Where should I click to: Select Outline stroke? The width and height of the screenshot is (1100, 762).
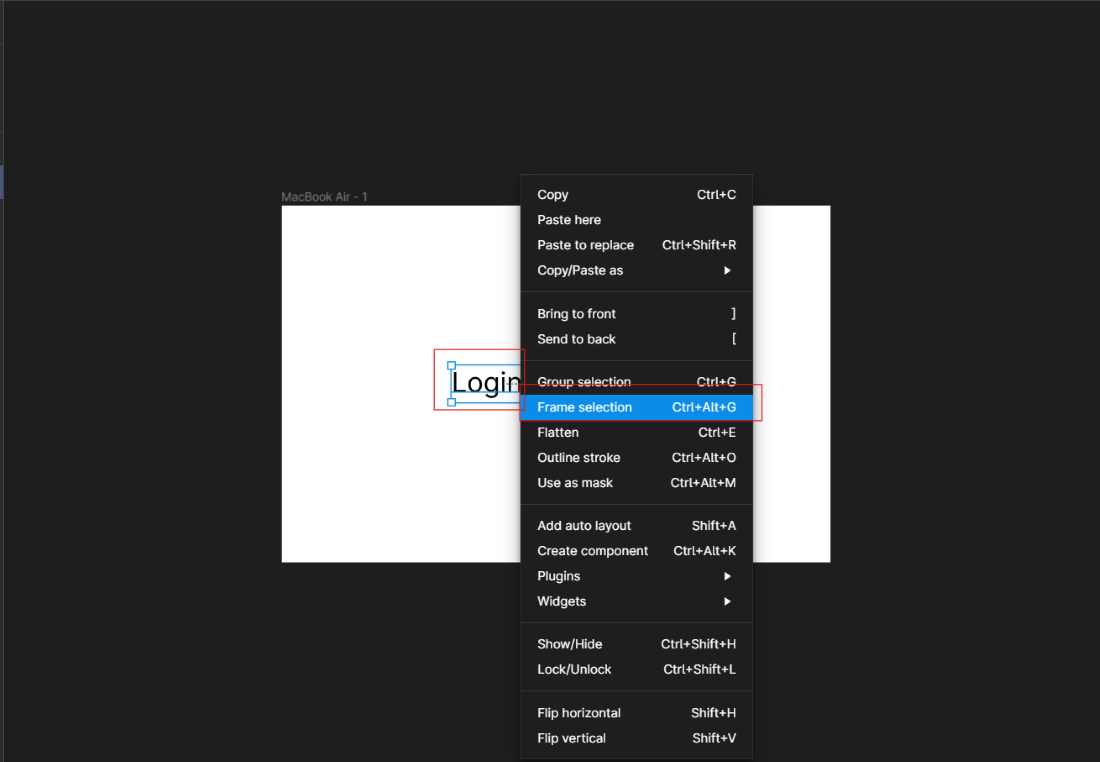pos(578,457)
